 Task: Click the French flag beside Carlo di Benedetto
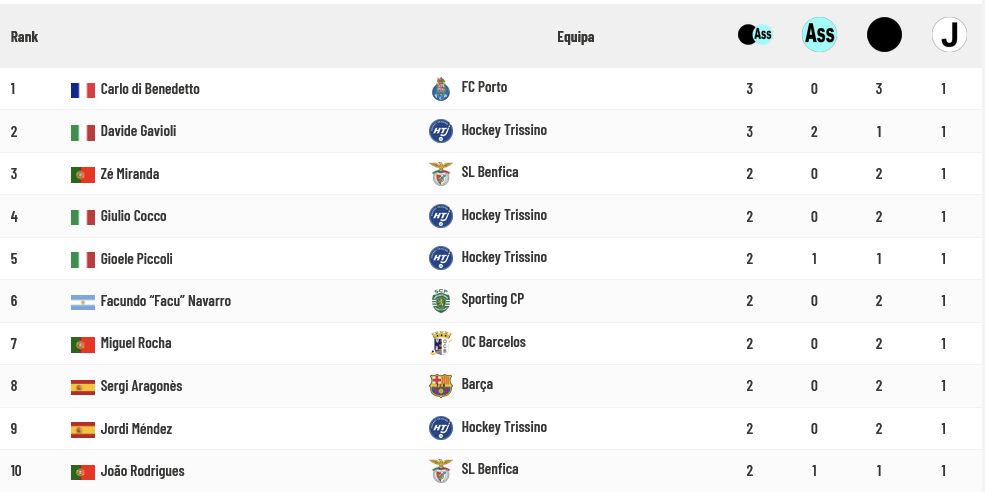tap(82, 90)
